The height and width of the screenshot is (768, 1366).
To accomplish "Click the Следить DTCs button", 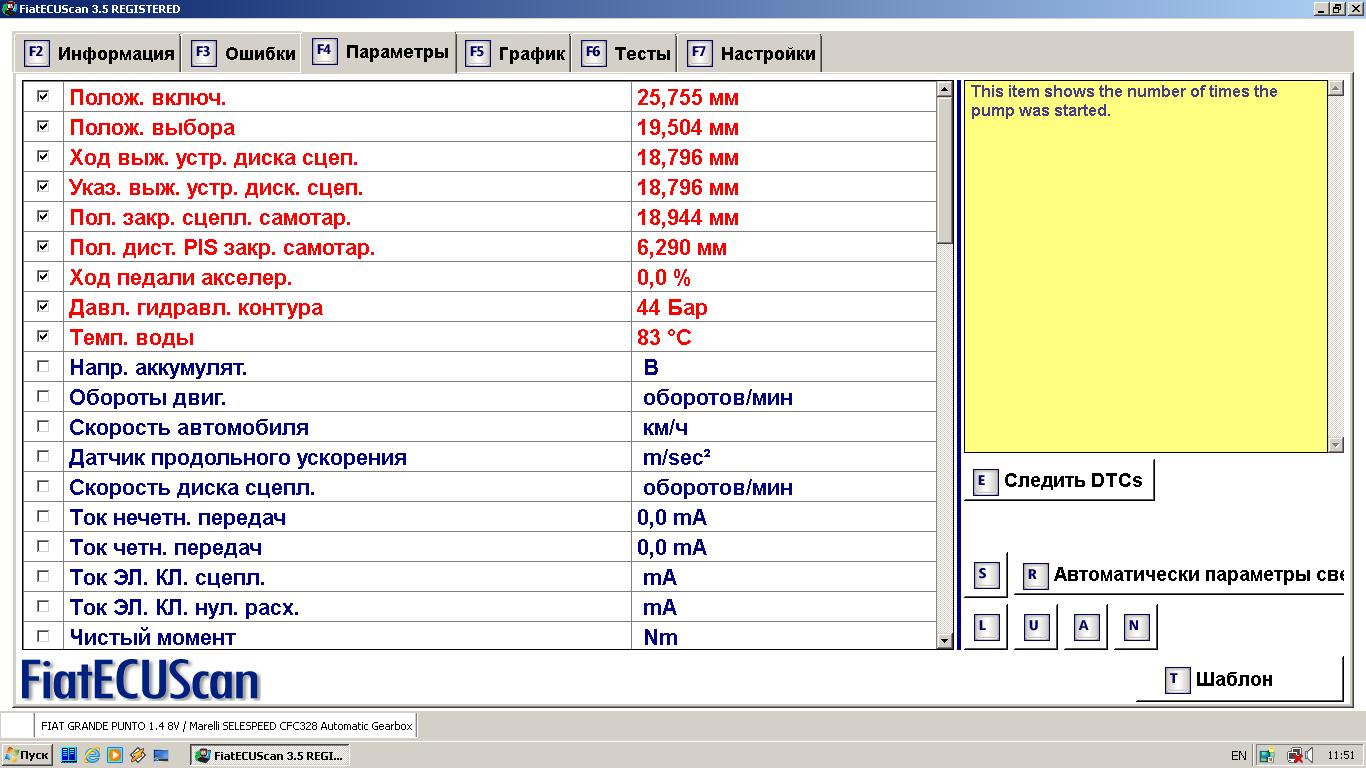I will (x=1059, y=481).
